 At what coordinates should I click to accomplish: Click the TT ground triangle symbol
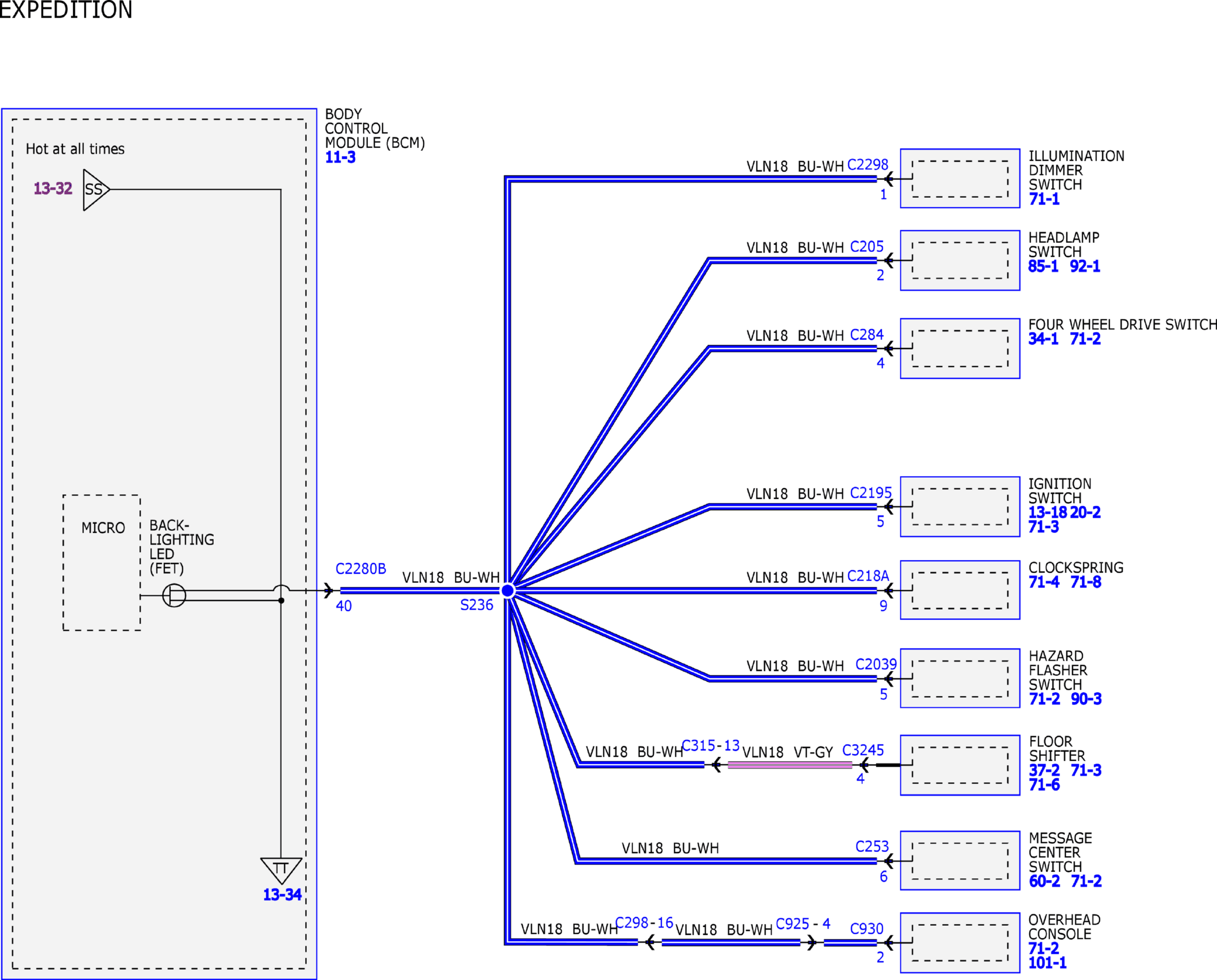tap(281, 870)
